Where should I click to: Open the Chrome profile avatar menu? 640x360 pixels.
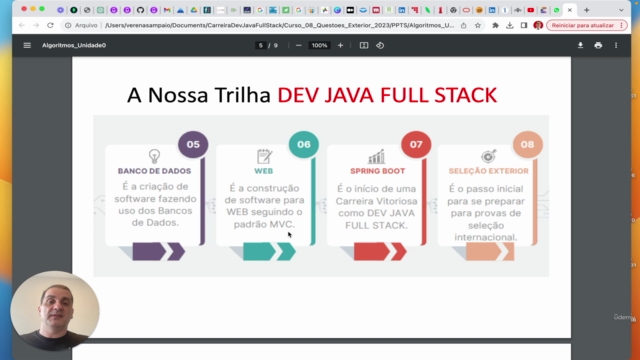click(538, 25)
